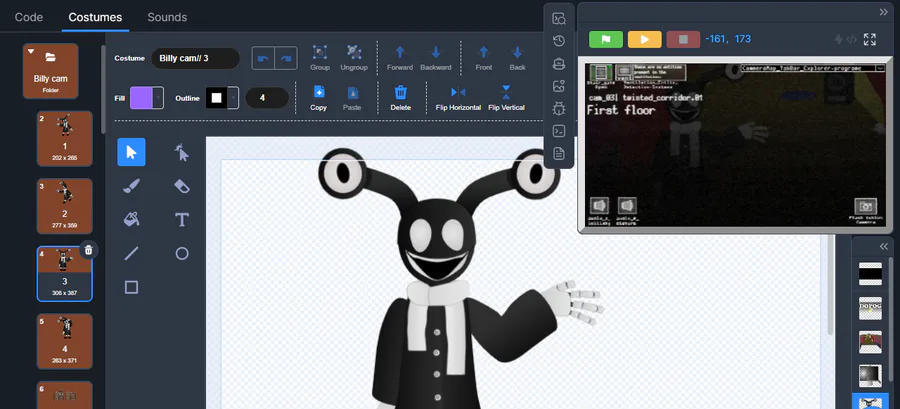Open the debugger bug sidebar icon
Image resolution: width=900 pixels, height=409 pixels.
[x=558, y=108]
